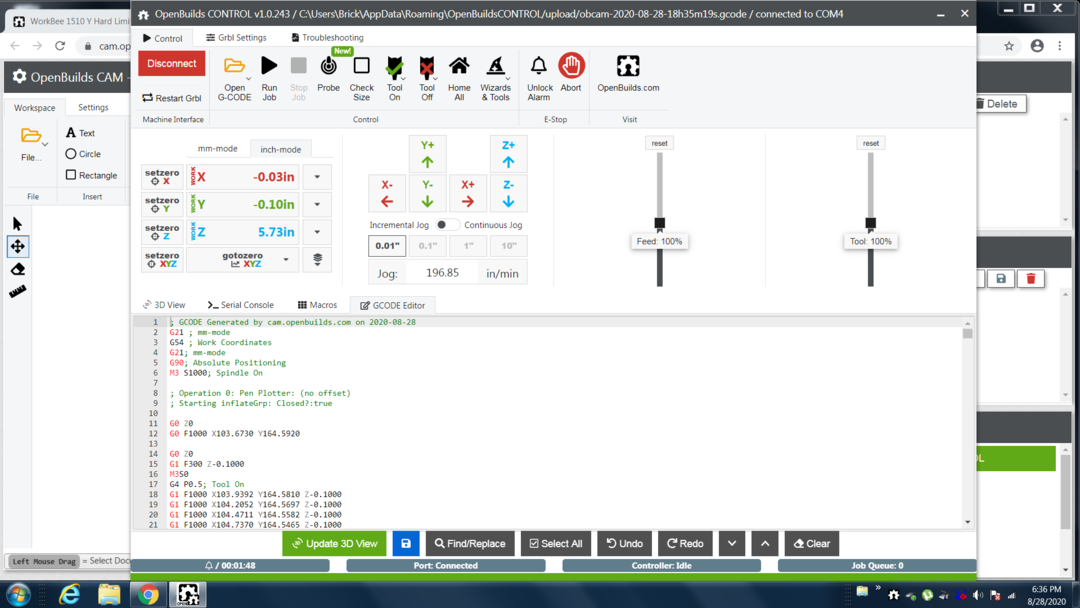This screenshot has height=608, width=1080.
Task: Switch to the Serial Console tab
Action: 240,305
